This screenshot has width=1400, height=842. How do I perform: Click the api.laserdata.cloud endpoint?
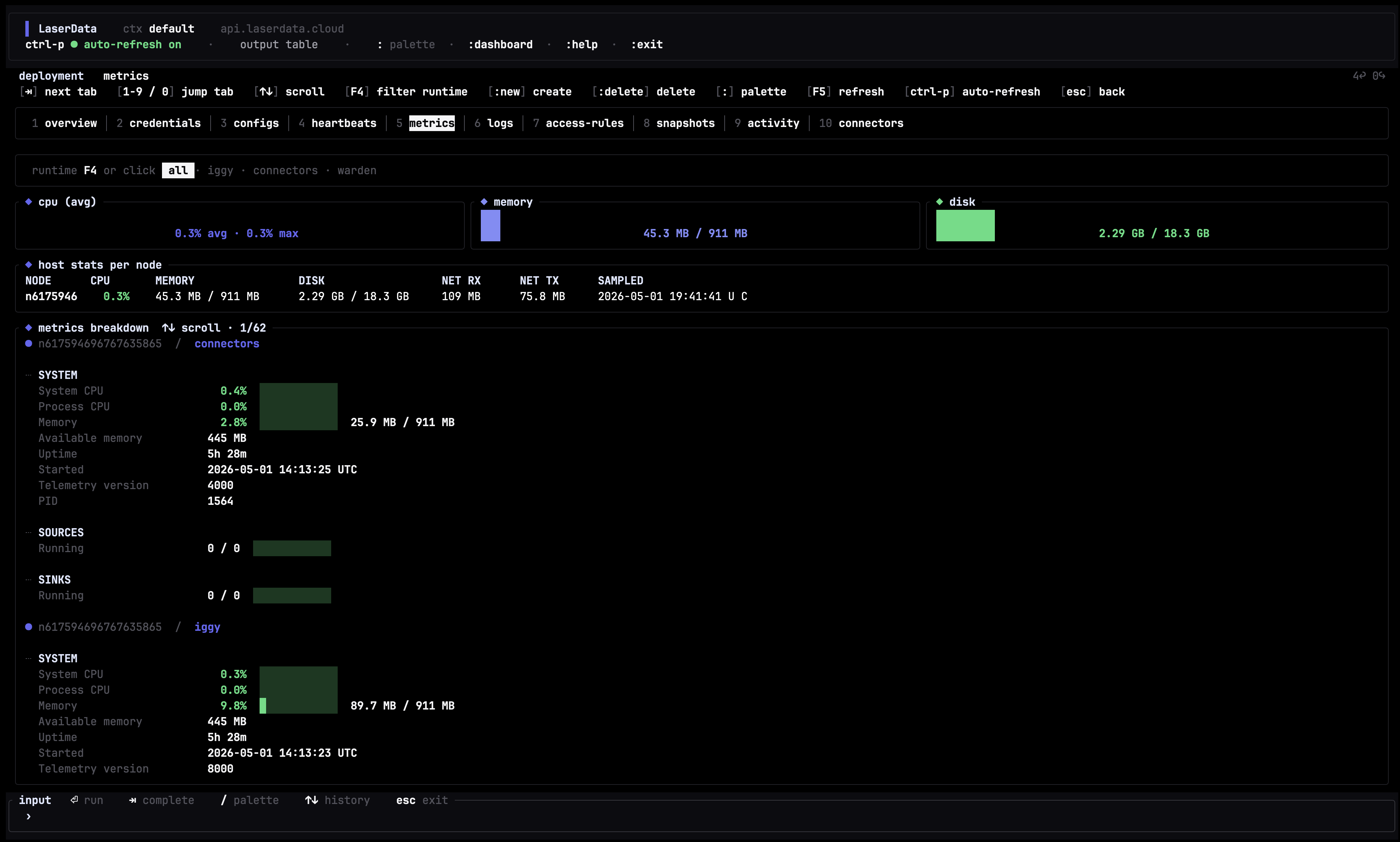pyautogui.click(x=282, y=28)
